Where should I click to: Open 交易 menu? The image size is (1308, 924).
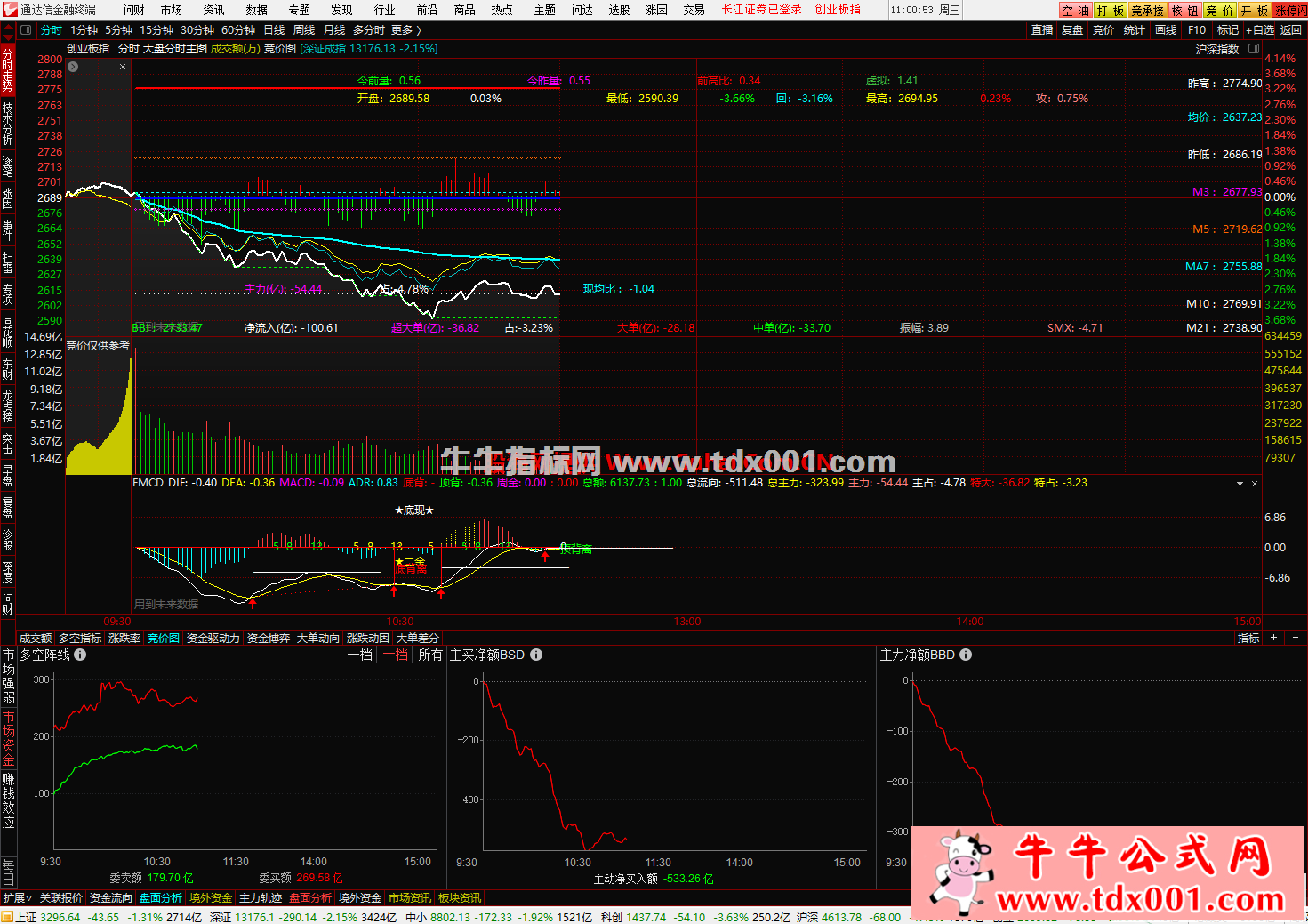[x=694, y=10]
